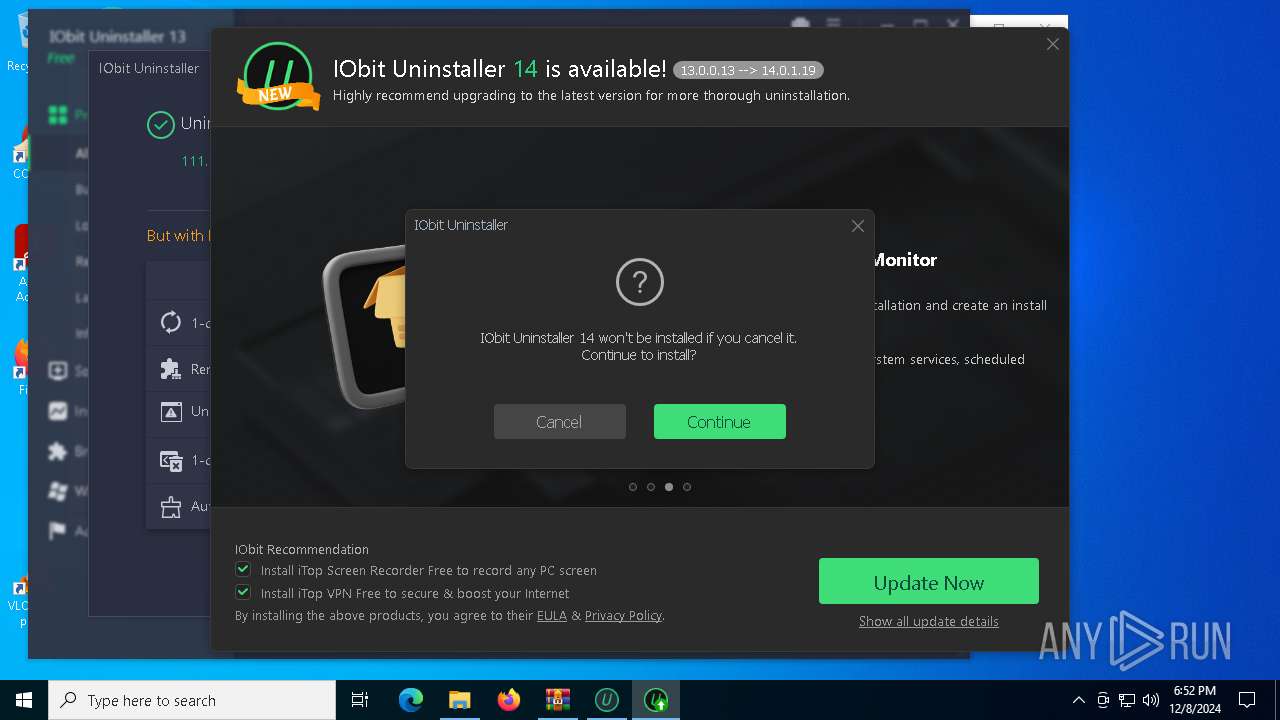Click Cancel in the confirmation dialog

pyautogui.click(x=559, y=422)
